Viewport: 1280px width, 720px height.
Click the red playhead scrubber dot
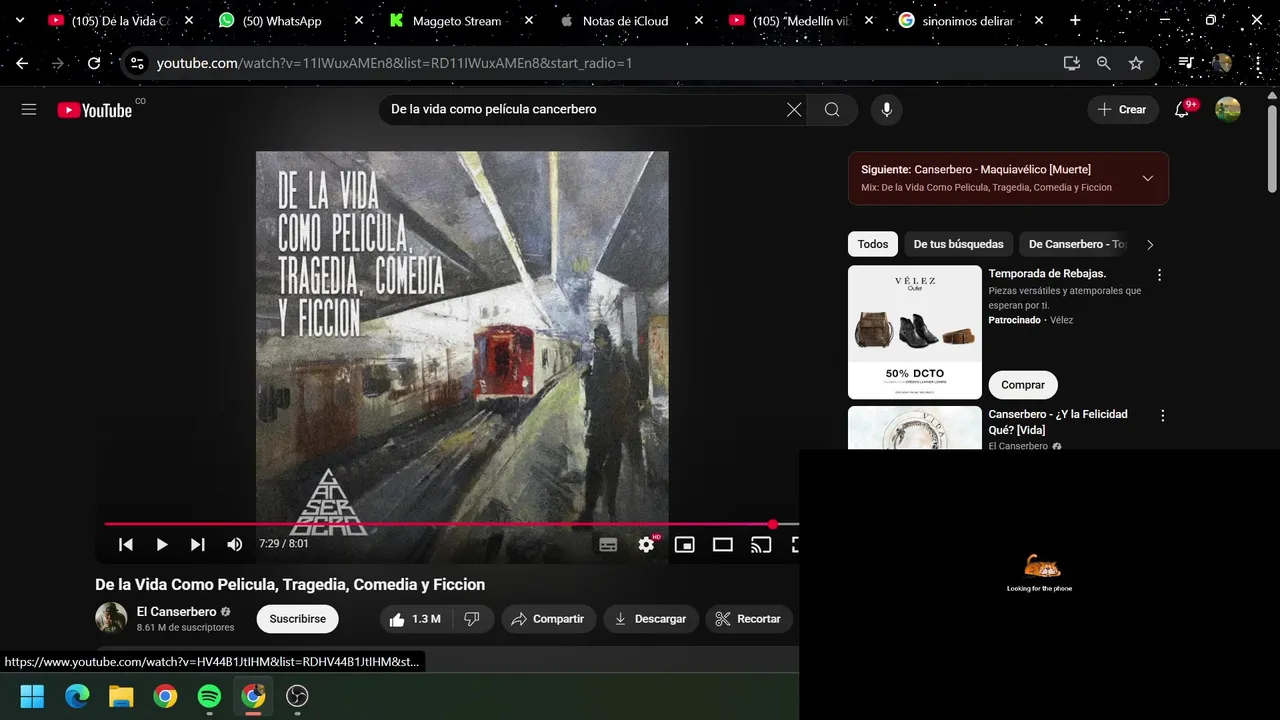(x=773, y=524)
